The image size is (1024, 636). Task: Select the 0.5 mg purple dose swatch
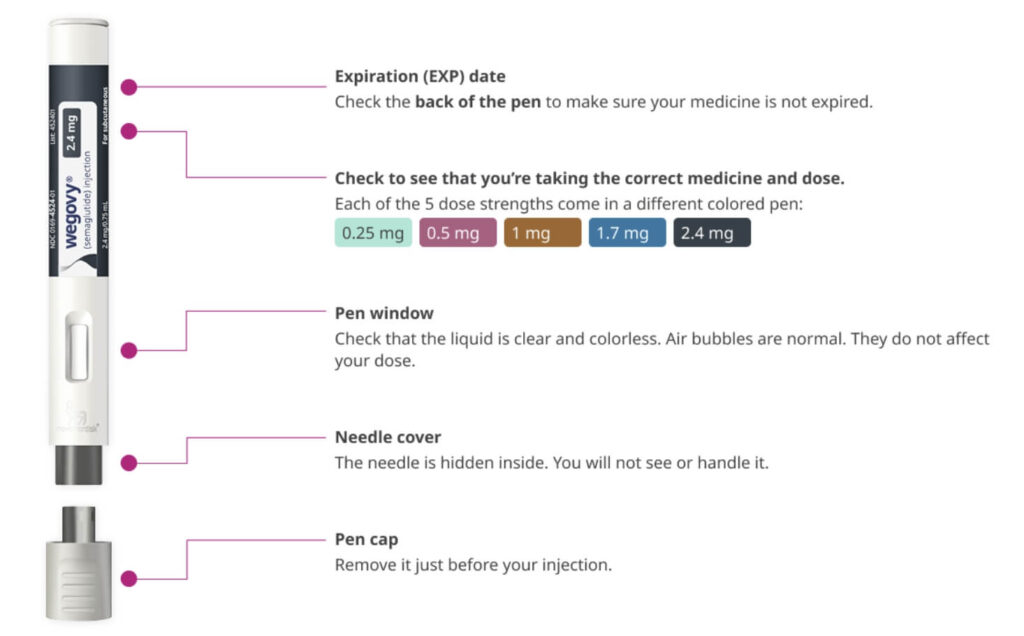pos(457,233)
